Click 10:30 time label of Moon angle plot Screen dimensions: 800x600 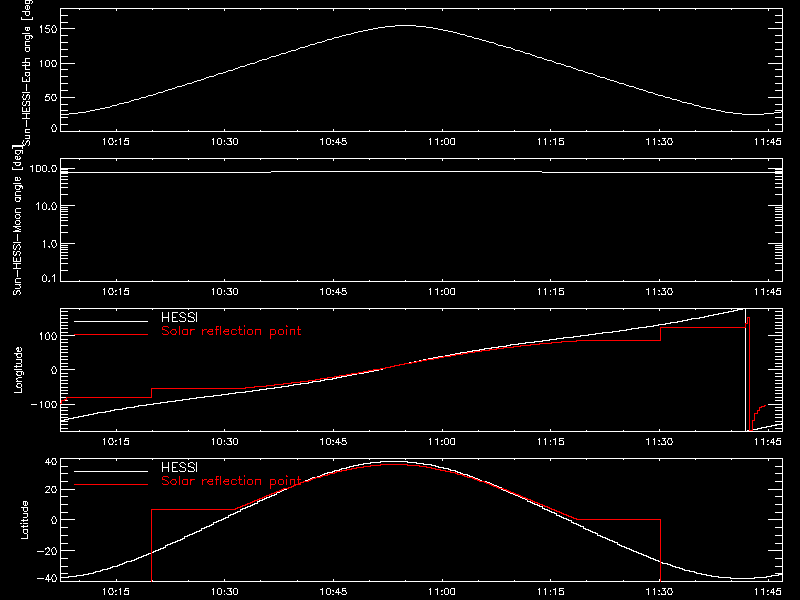point(224,291)
